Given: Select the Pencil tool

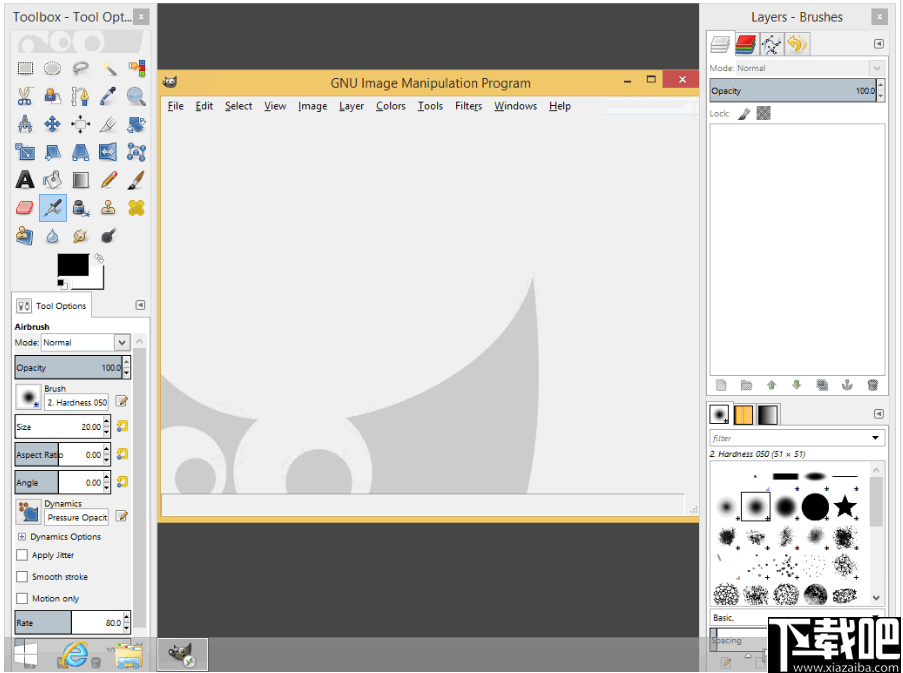Looking at the screenshot, I should [x=108, y=180].
